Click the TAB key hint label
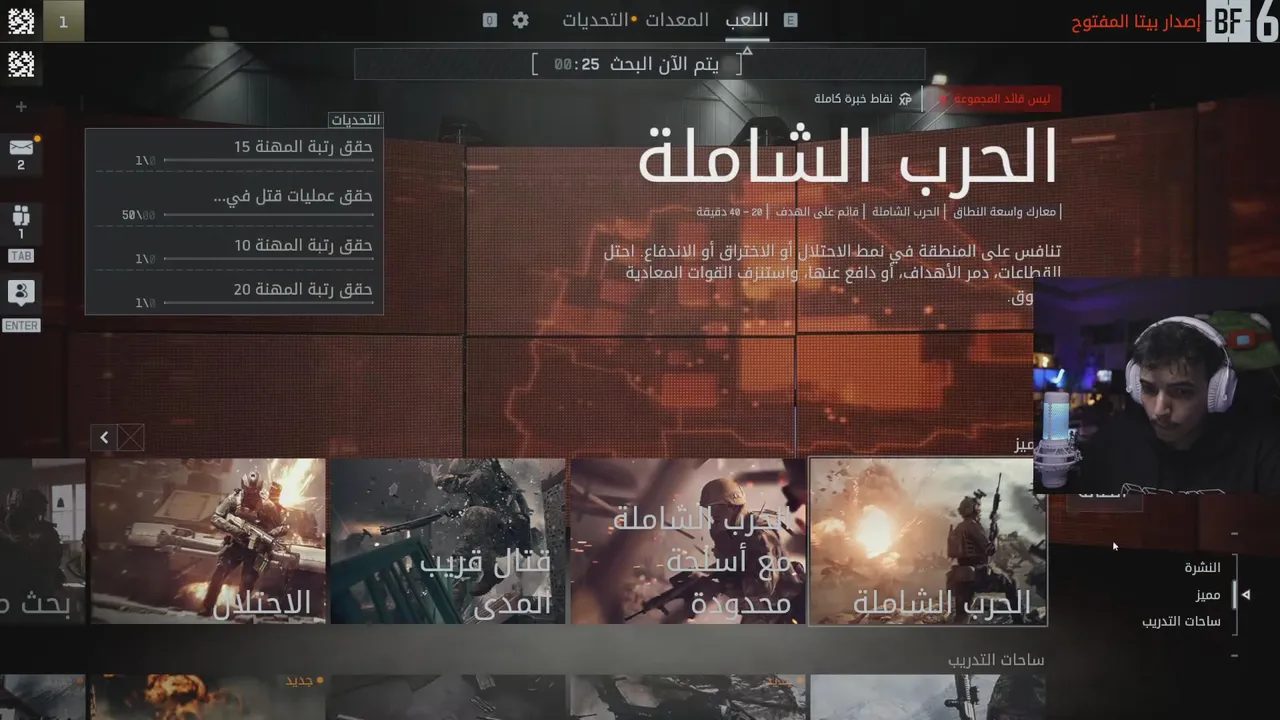1280x720 pixels. pyautogui.click(x=21, y=256)
